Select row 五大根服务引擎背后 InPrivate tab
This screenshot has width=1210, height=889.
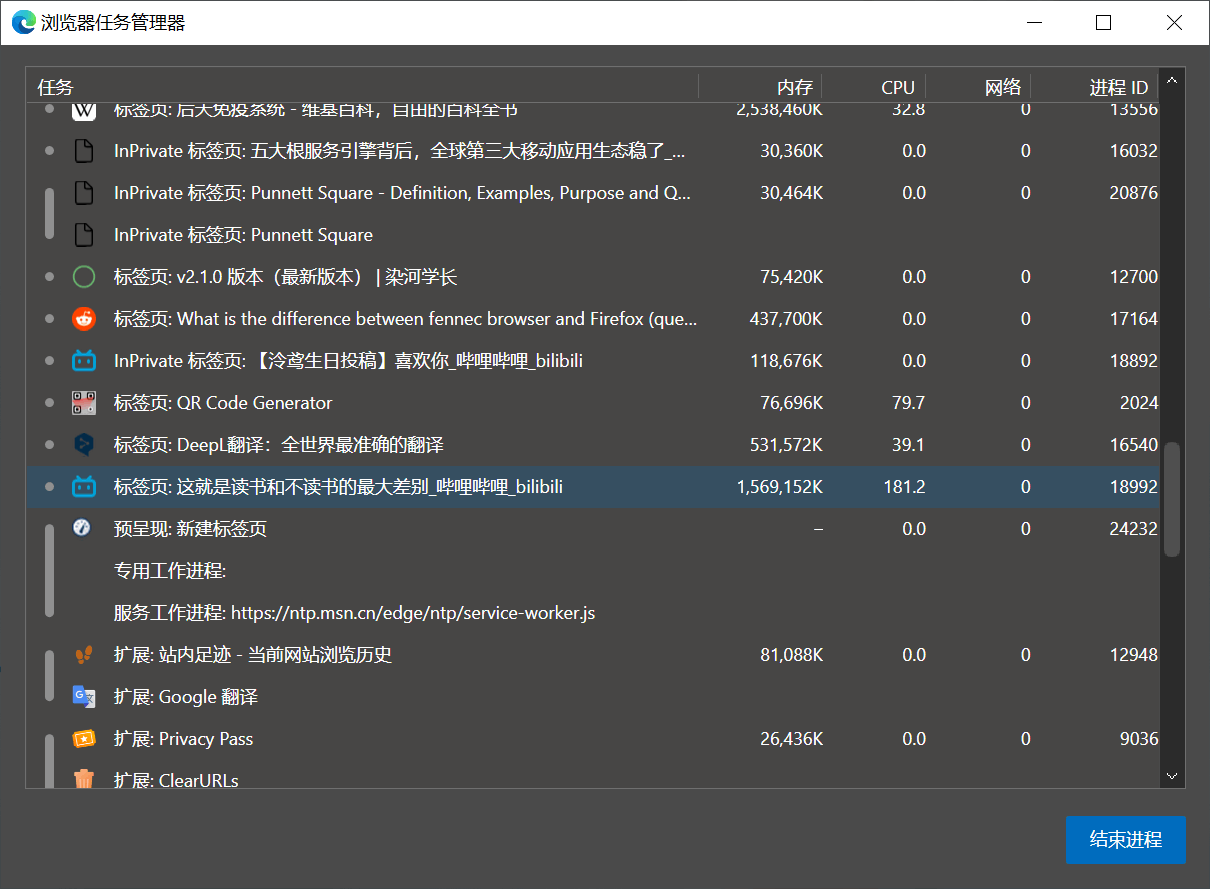pos(593,151)
